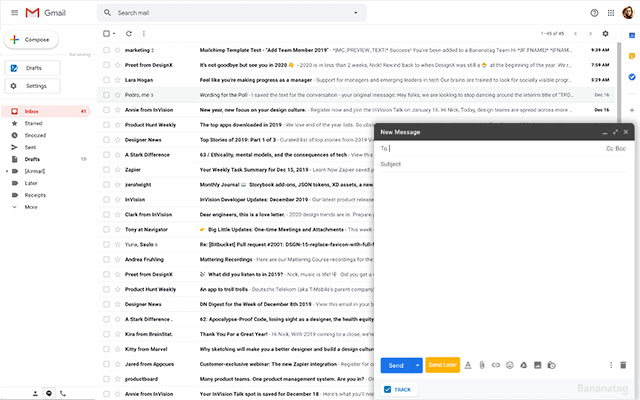This screenshot has width=640, height=400.
Task: Insert a file from Google Drive
Action: click(x=523, y=365)
